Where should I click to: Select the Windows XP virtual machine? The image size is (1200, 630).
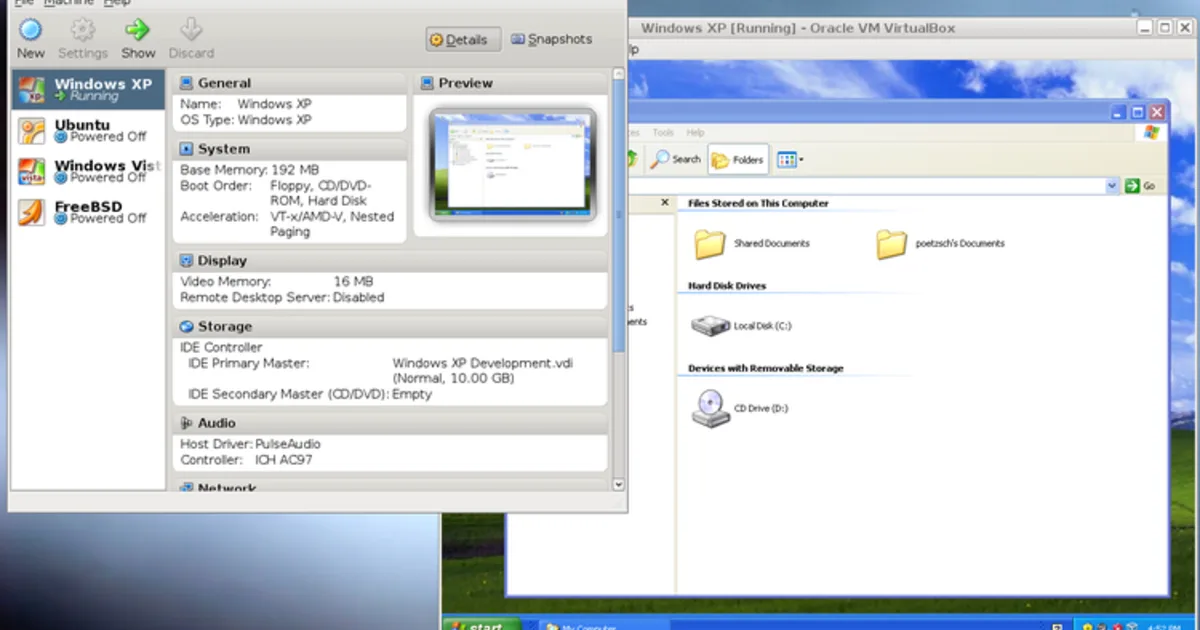[x=88, y=90]
